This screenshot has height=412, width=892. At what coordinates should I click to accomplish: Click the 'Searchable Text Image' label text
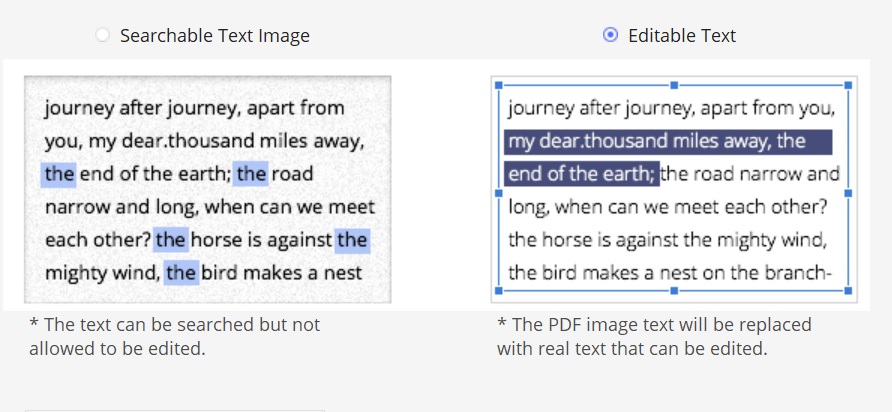215,36
